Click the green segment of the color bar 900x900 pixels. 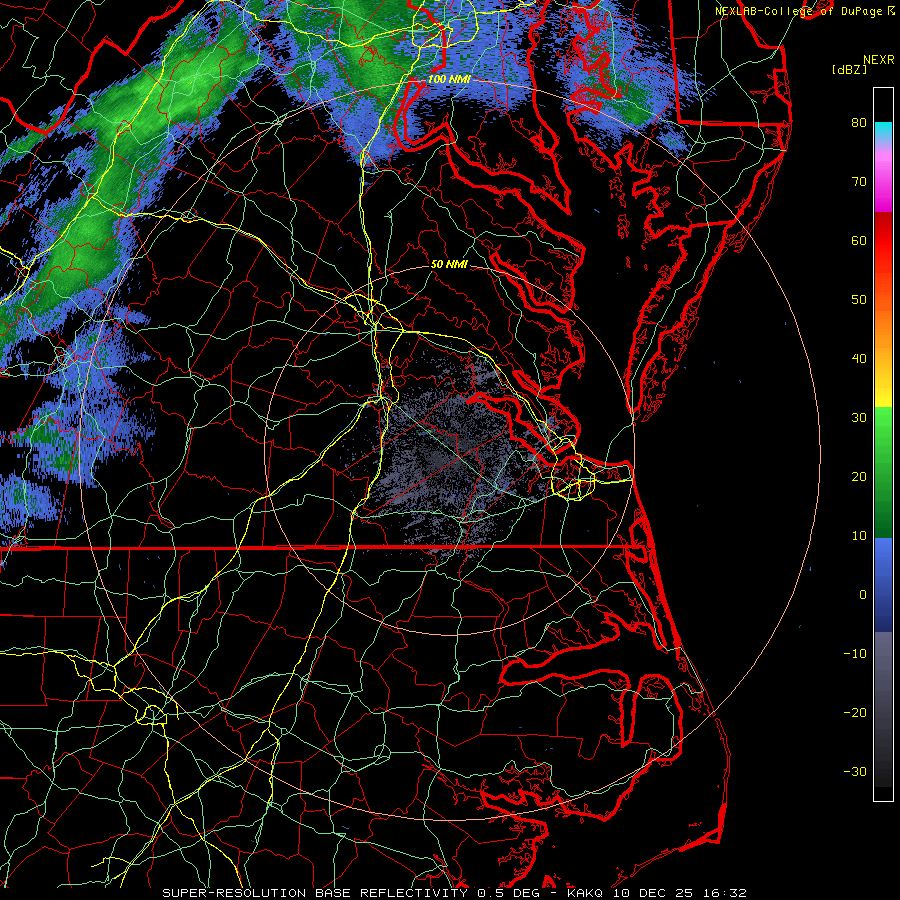click(x=883, y=472)
